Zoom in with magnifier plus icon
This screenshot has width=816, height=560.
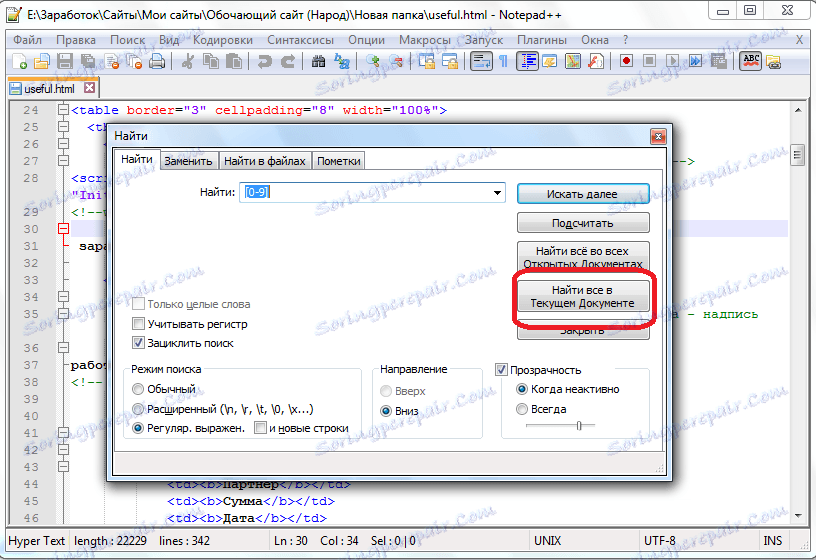coord(373,61)
